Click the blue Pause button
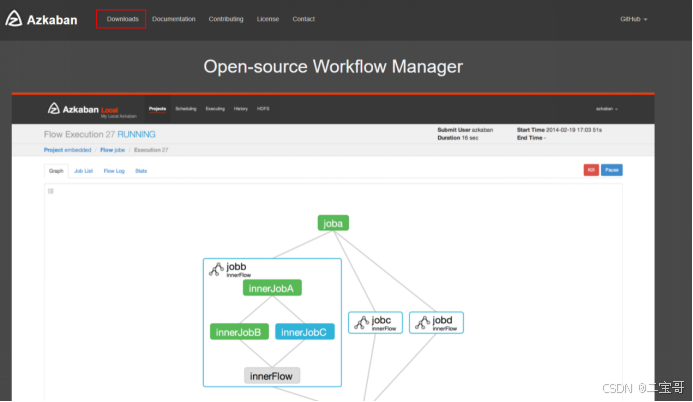Screen dimensions: 693x402 pyautogui.click(x=612, y=170)
